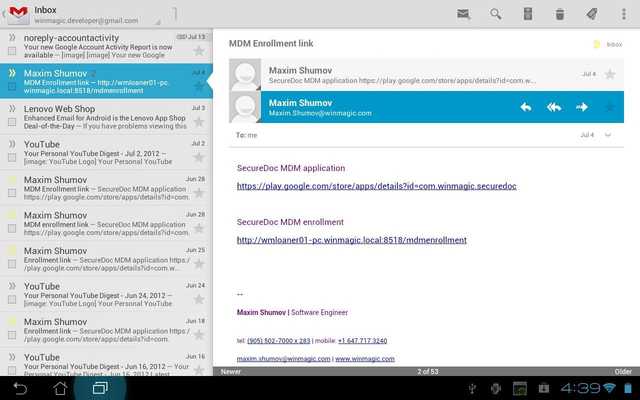Image resolution: width=640 pixels, height=400 pixels.
Task: Open the Maxim Shumov Jun 25 Enrollment link email
Action: click(106, 259)
